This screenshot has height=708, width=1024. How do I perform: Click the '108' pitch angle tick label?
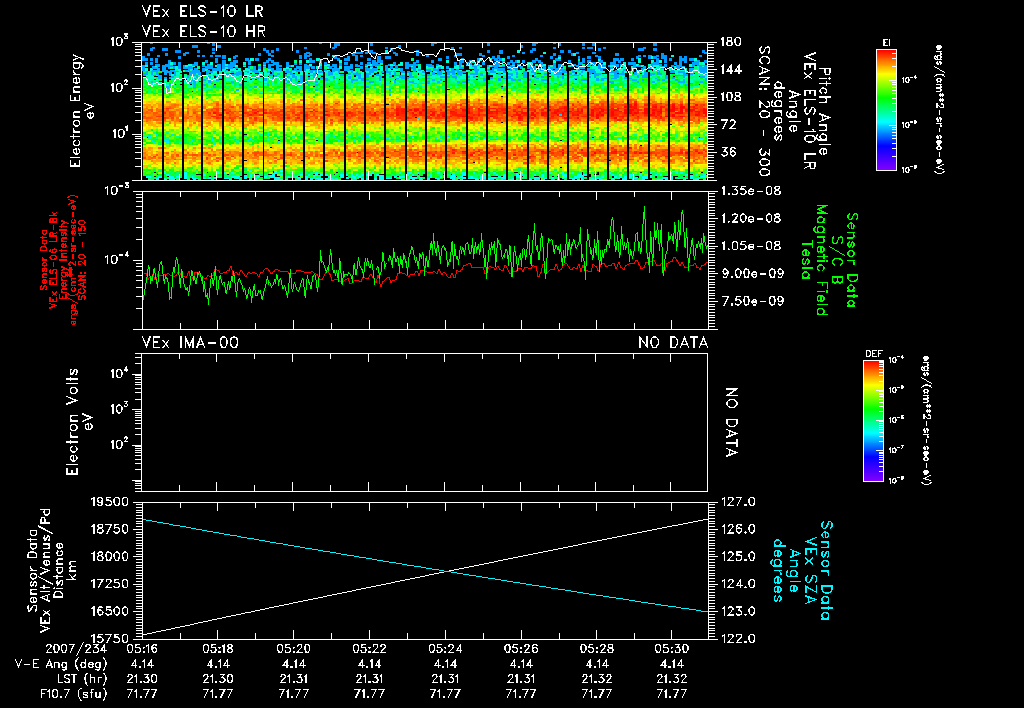click(730, 97)
